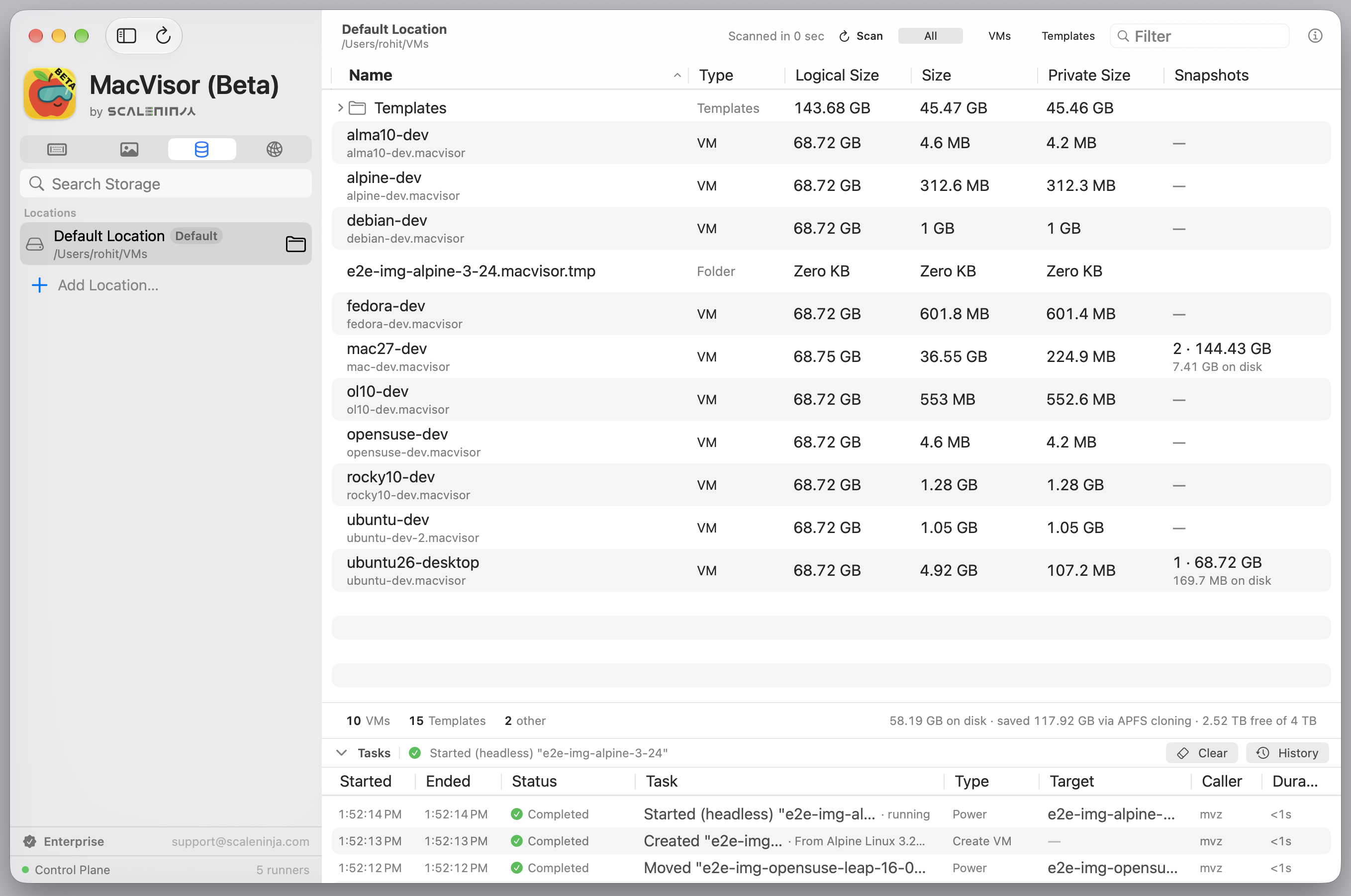Select the All filter segment
The height and width of the screenshot is (896, 1351).
pos(930,36)
